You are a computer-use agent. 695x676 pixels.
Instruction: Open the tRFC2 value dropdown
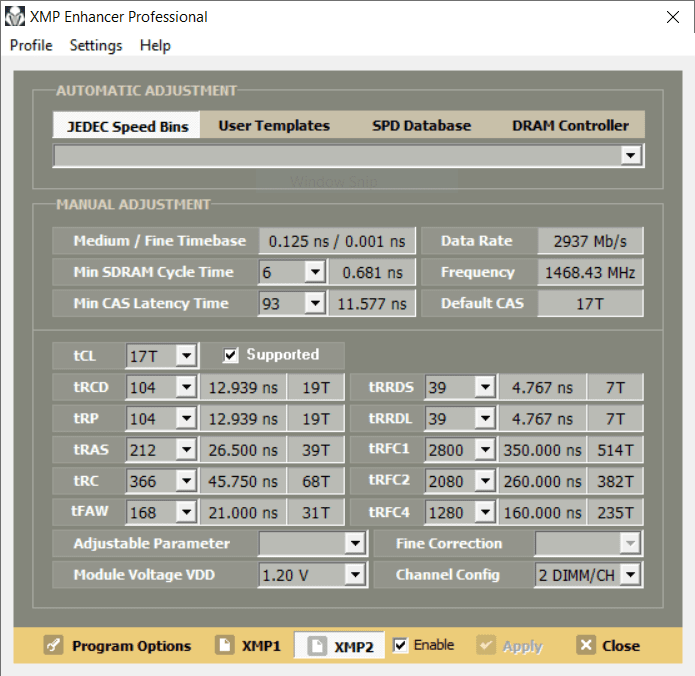click(x=485, y=481)
